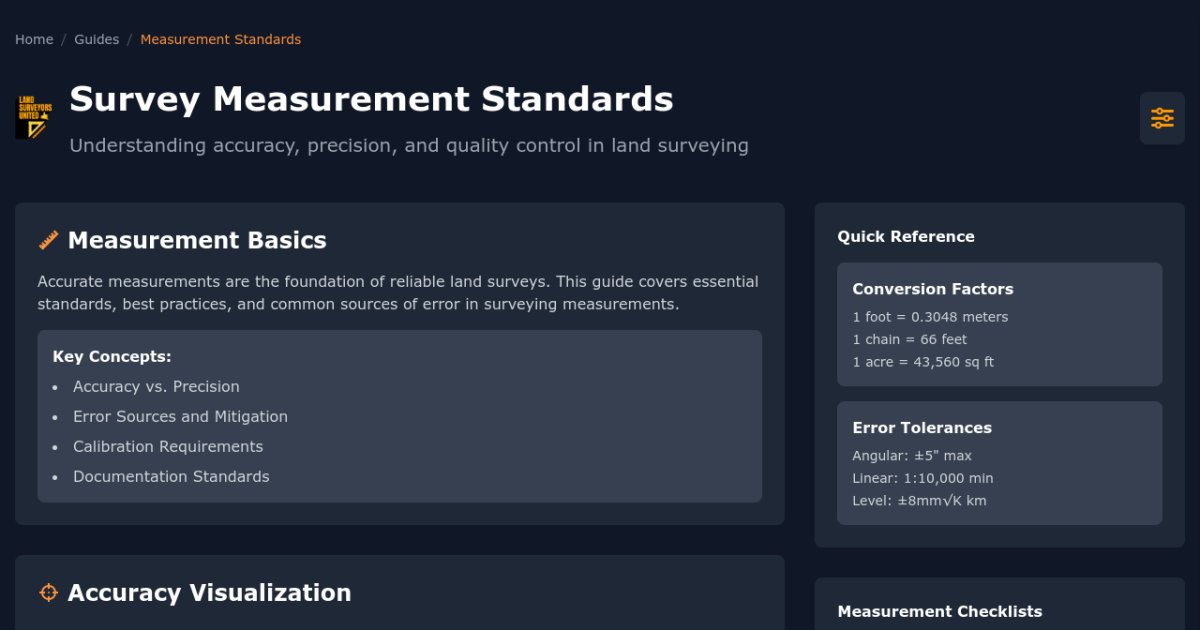Screen dimensions: 1200x630
Task: Click the Calibration Requirements list item
Action: pos(168,447)
